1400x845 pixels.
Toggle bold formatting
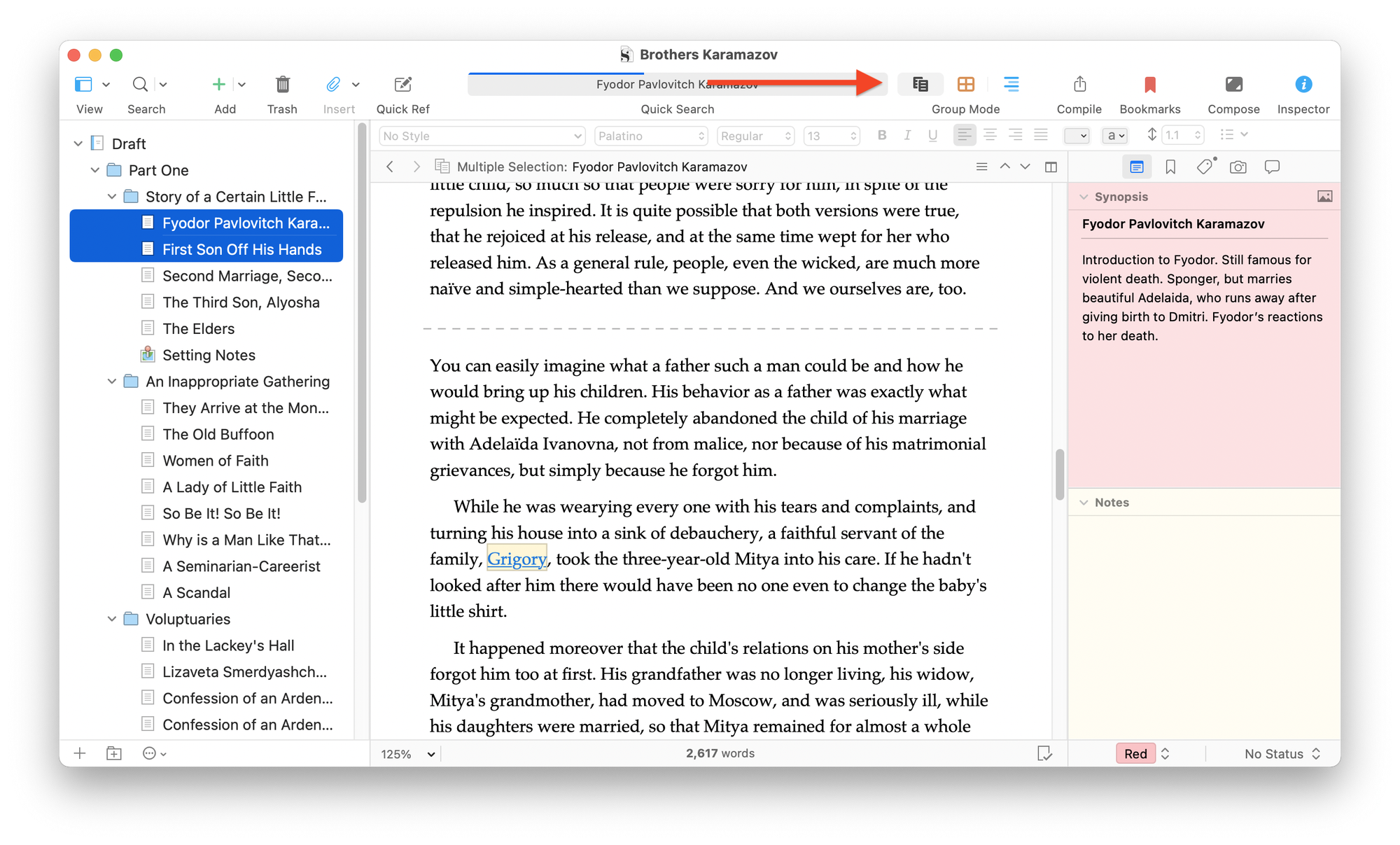pyautogui.click(x=881, y=136)
